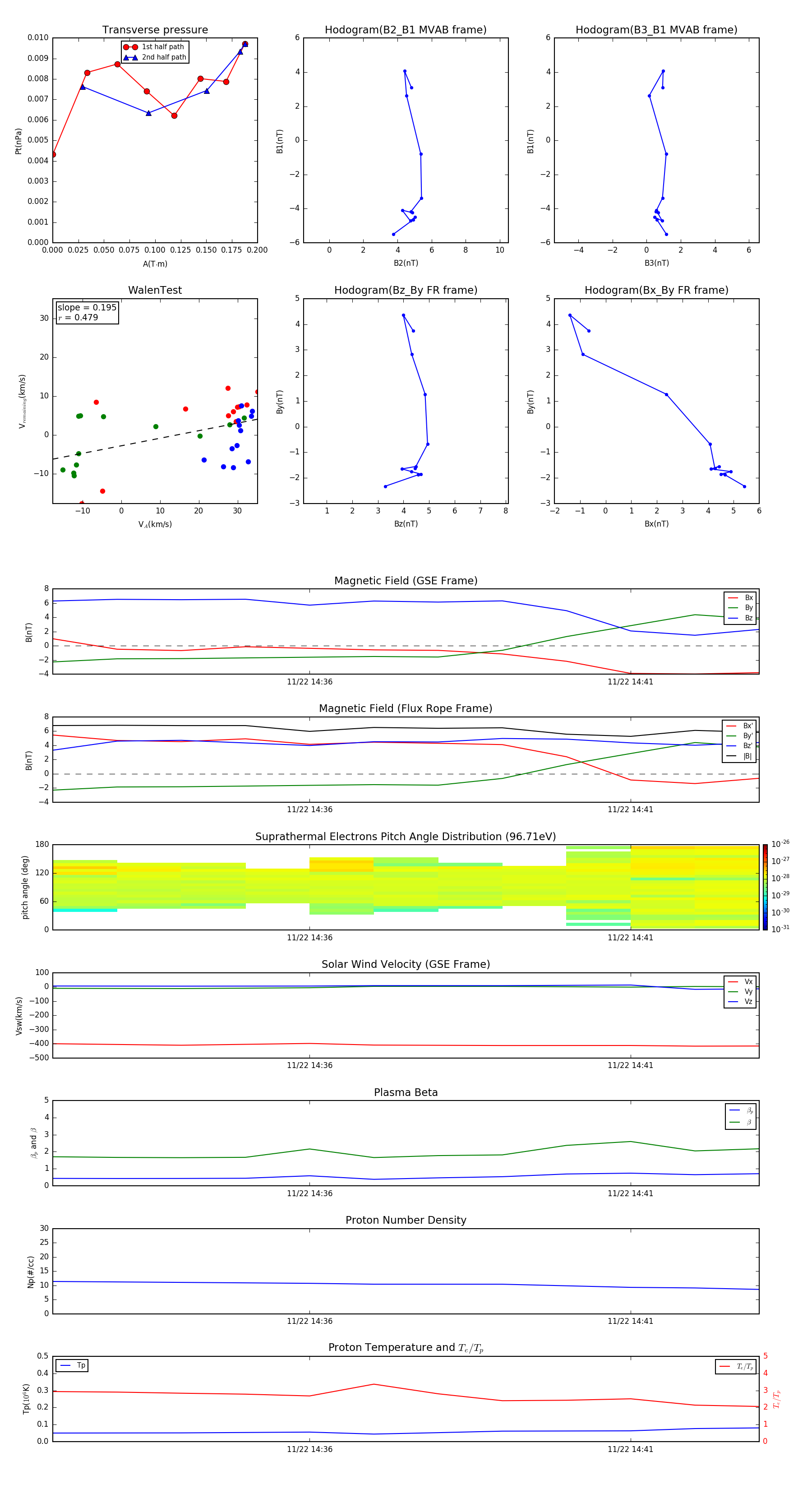Viewport: 812px width, 1489px height.
Task: Click 11/22 14:41 tick under Proton Temperature
Action: [x=630, y=1449]
